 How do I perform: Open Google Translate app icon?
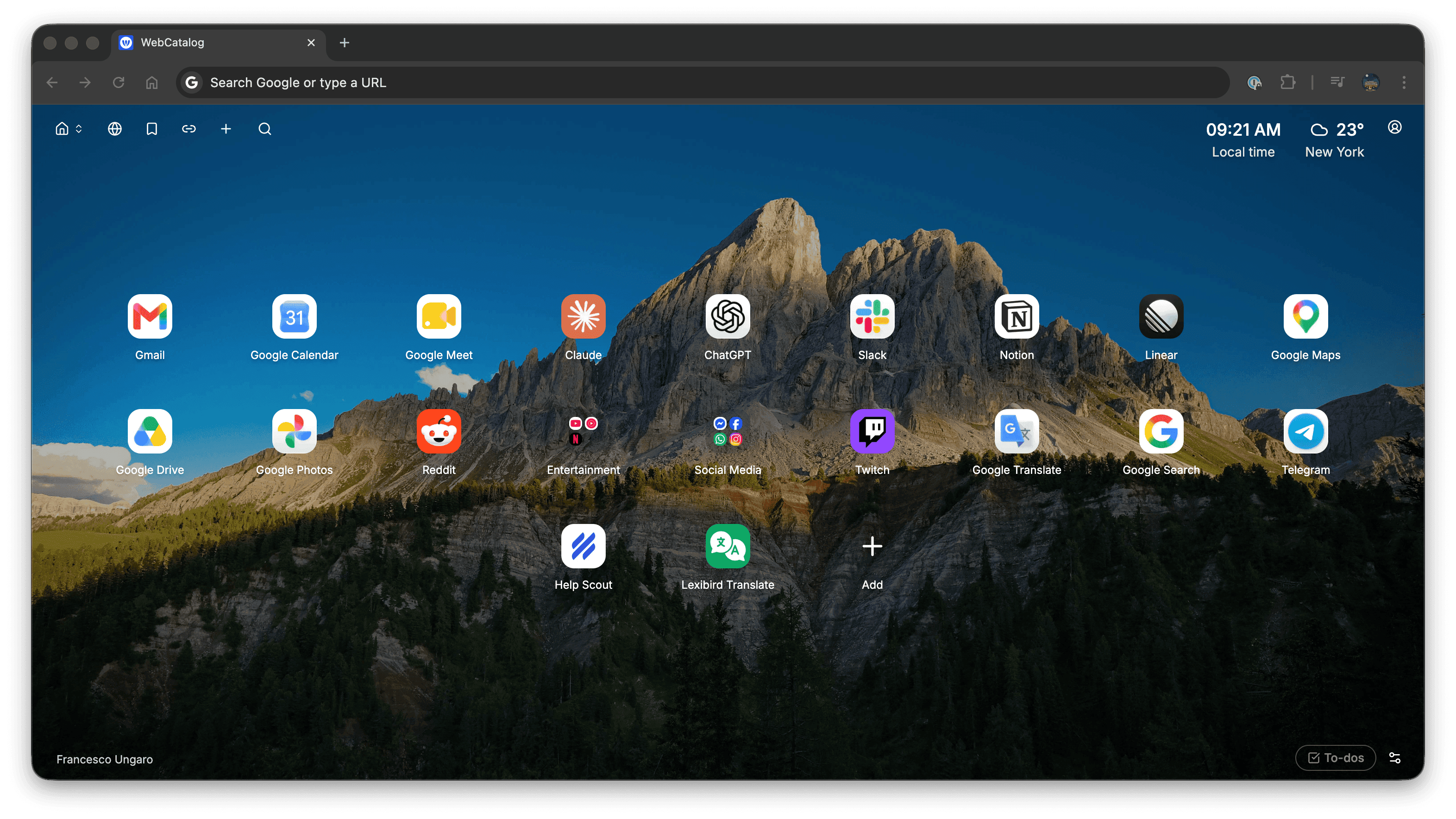click(1017, 431)
